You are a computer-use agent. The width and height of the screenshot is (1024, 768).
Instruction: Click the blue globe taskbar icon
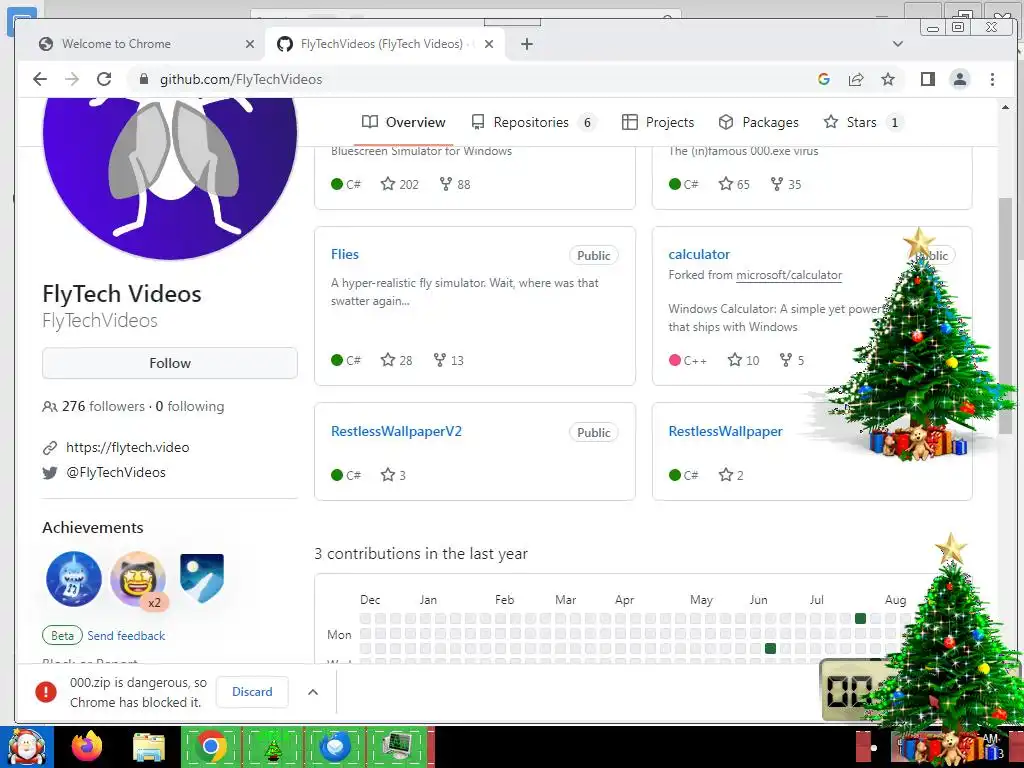tap(334, 746)
